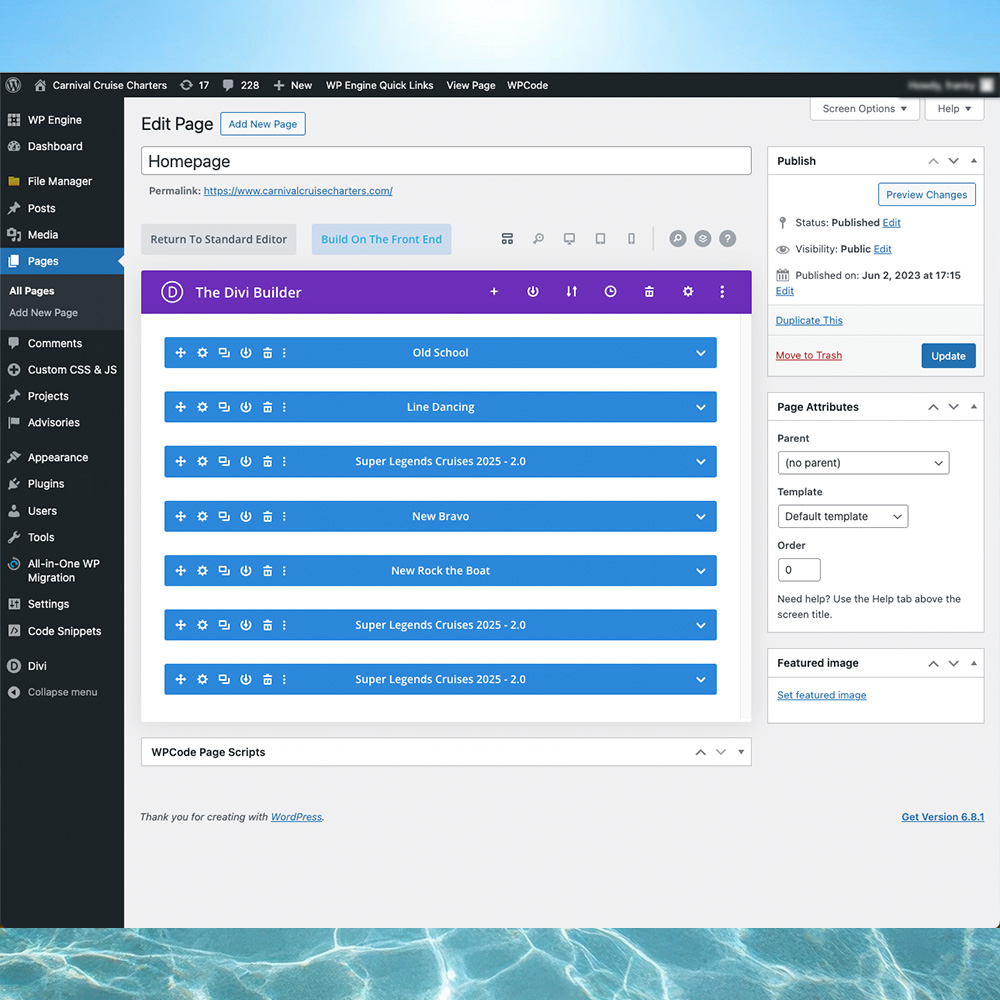Click the Add New Page button beside Edit Page
Image resolution: width=1000 pixels, height=1000 pixels.
pyautogui.click(x=263, y=124)
